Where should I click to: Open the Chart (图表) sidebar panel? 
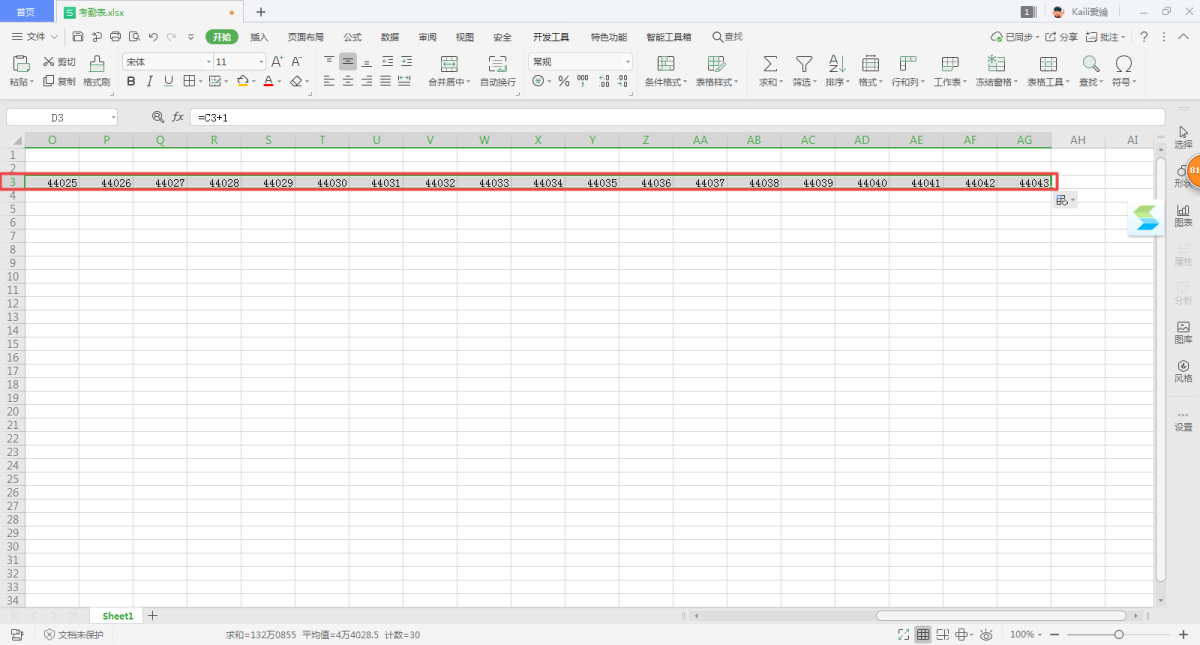(1183, 215)
